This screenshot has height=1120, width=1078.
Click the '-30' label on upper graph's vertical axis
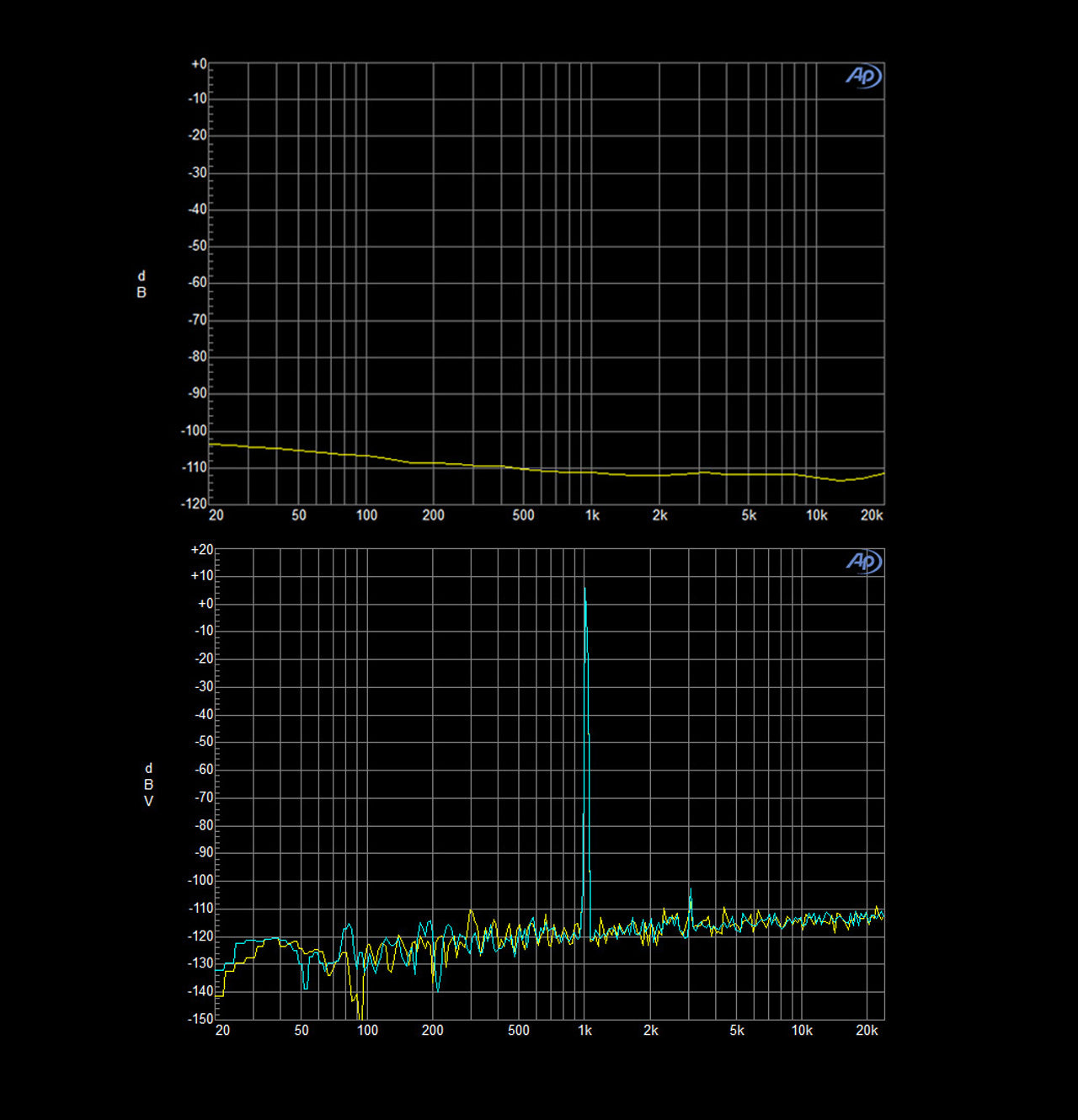click(x=197, y=172)
